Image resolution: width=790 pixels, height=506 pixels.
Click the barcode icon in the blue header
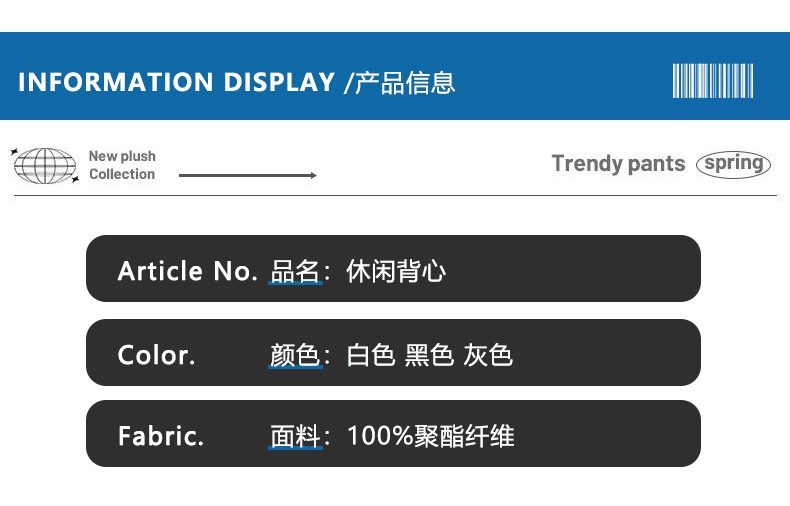tap(713, 80)
